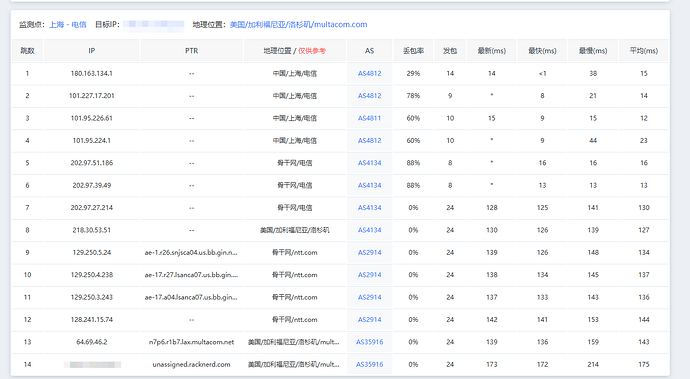Click the 29% packet loss value

413,74
